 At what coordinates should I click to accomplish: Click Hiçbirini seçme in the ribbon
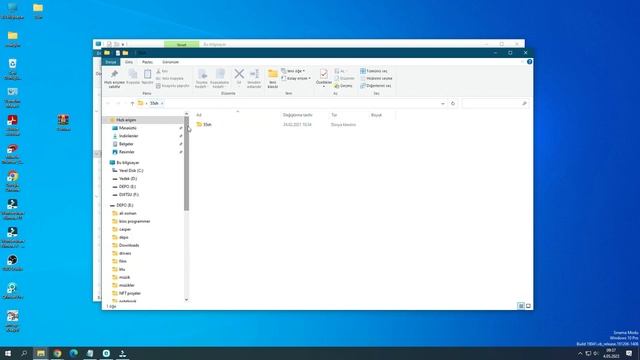[x=376, y=78]
